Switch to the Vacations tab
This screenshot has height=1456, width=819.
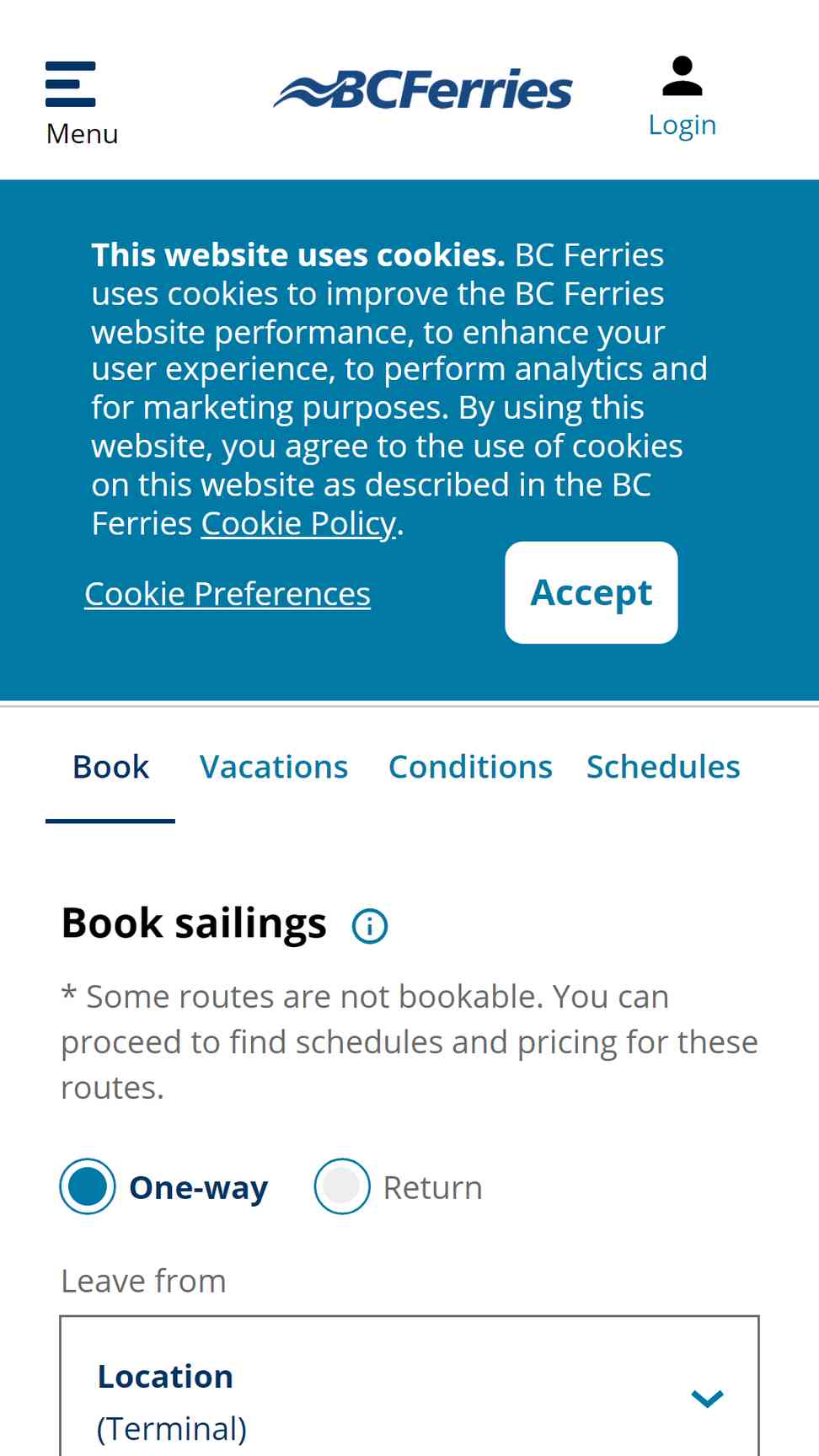tap(274, 767)
